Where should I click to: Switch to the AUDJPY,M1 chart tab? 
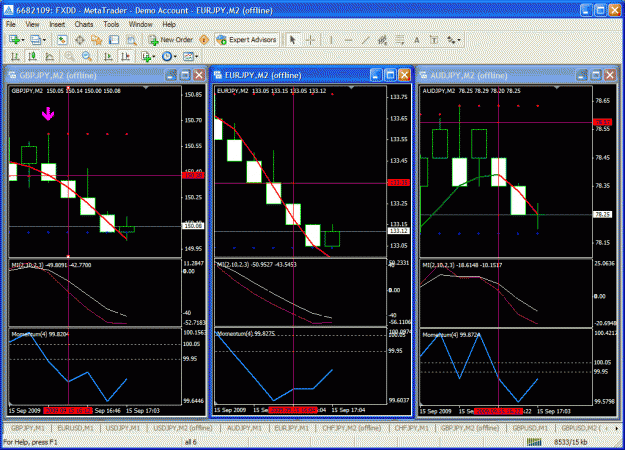click(x=244, y=428)
